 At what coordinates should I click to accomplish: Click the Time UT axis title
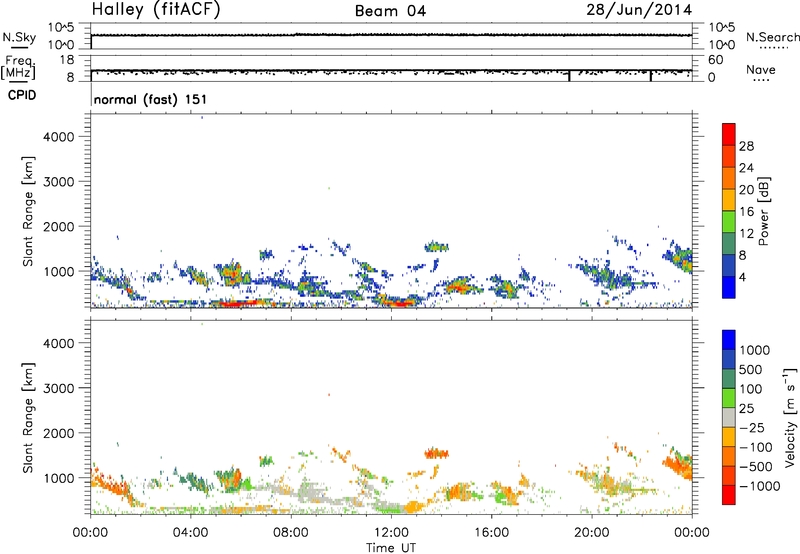(x=391, y=547)
